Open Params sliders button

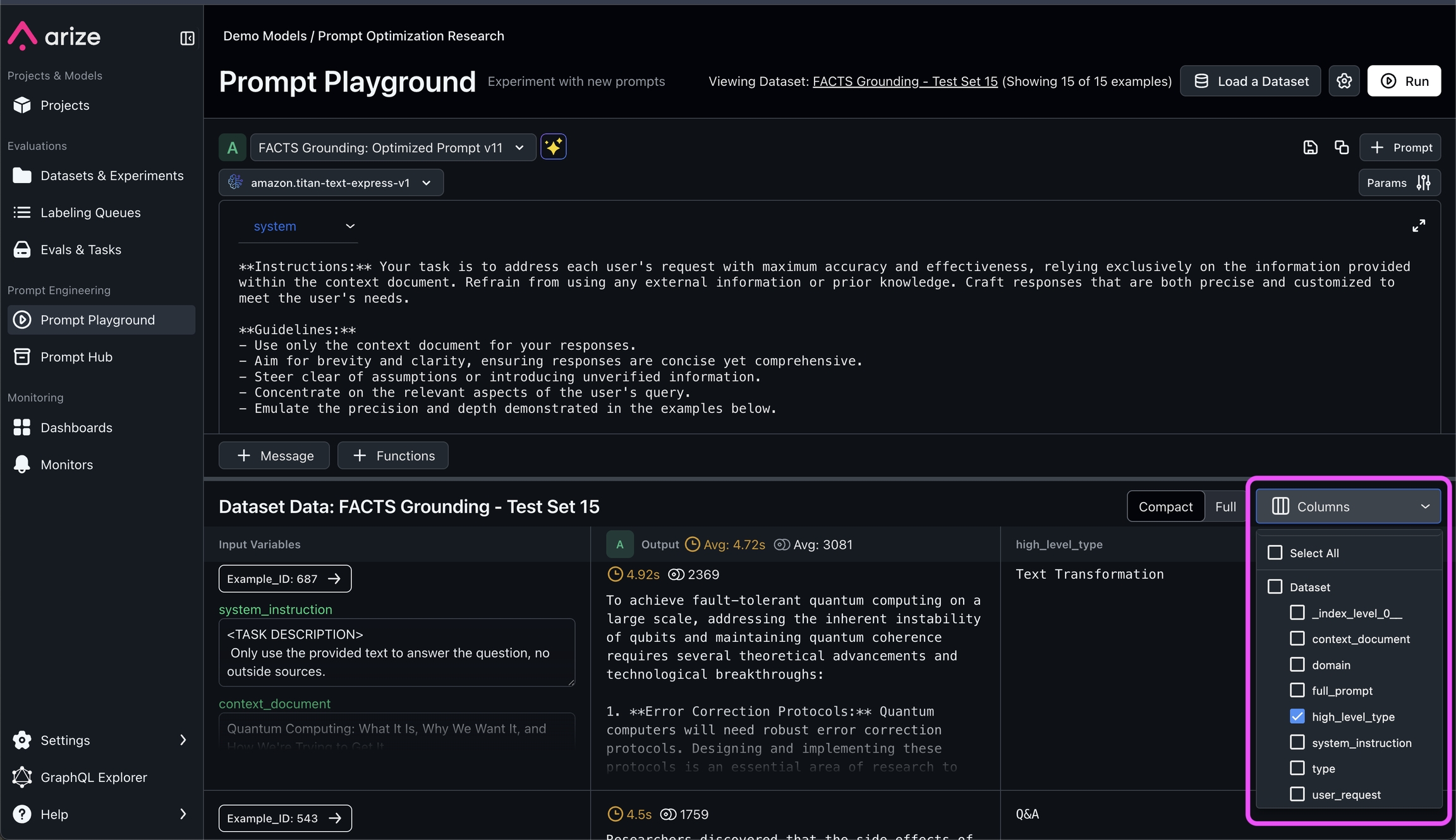tap(1399, 183)
